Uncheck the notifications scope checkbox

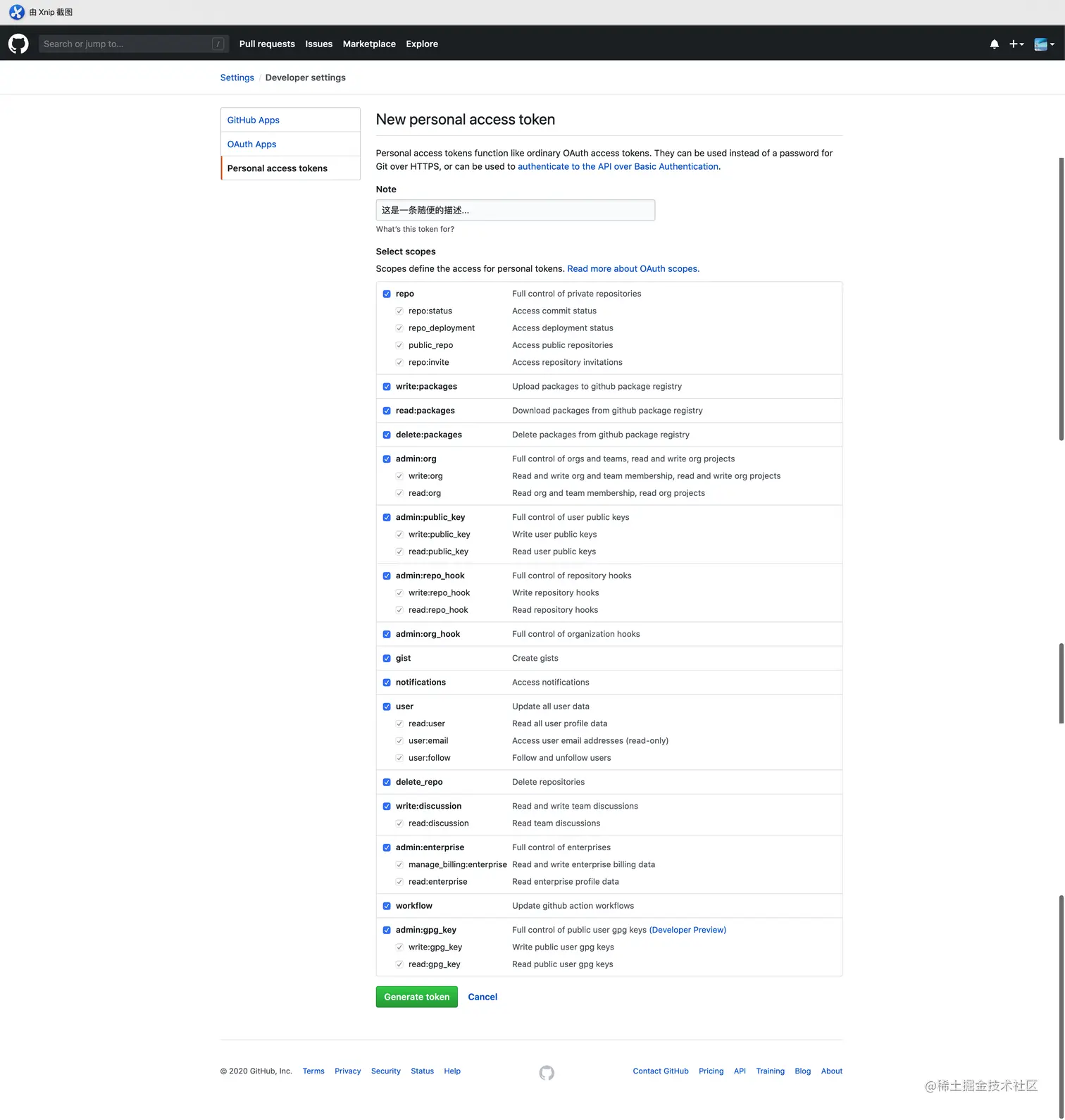[387, 683]
